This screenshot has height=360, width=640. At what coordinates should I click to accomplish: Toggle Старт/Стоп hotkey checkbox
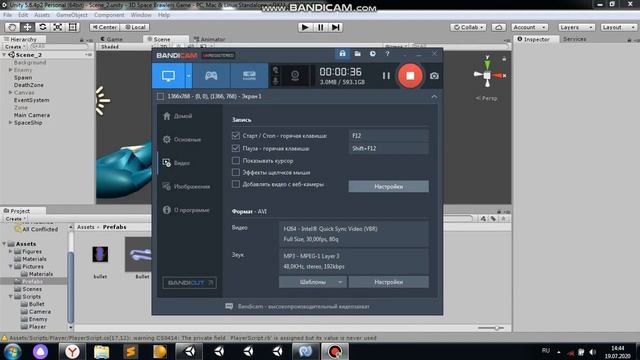pos(236,136)
